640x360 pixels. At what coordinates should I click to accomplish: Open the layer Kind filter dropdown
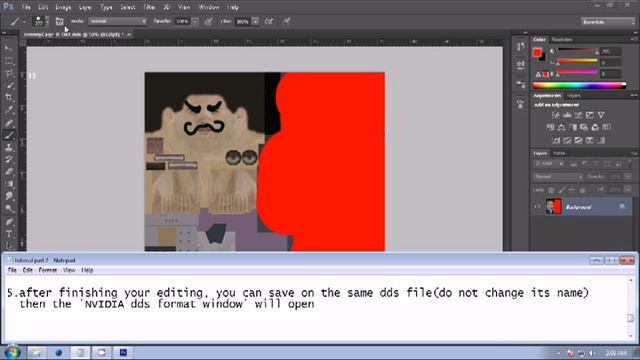point(549,164)
